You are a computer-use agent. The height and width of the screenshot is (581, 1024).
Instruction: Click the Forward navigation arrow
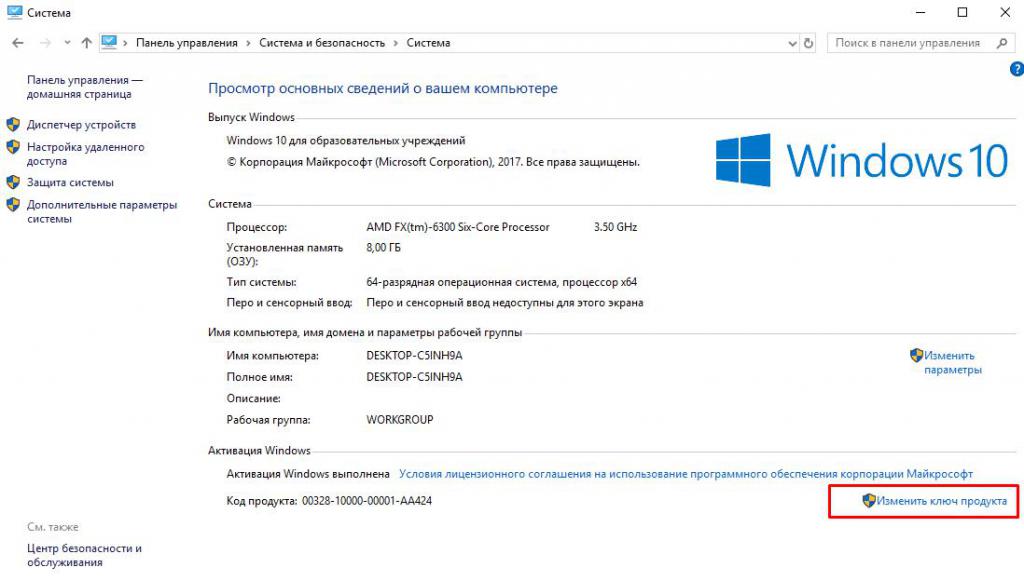44,43
